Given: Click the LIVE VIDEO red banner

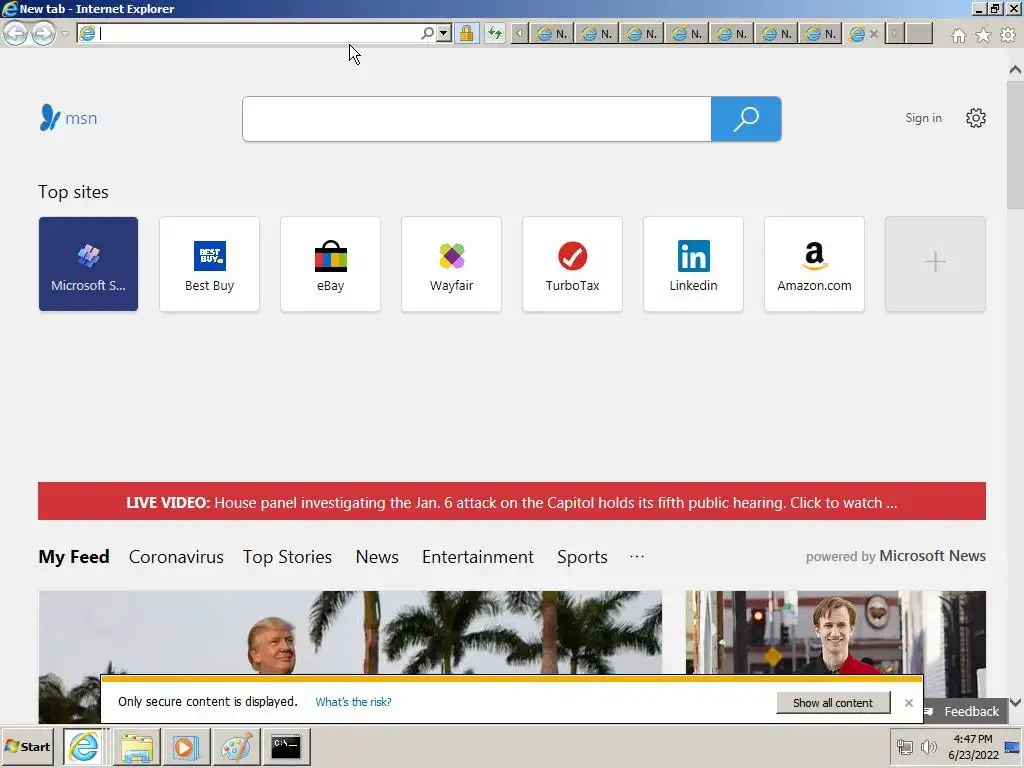Looking at the screenshot, I should pyautogui.click(x=512, y=502).
